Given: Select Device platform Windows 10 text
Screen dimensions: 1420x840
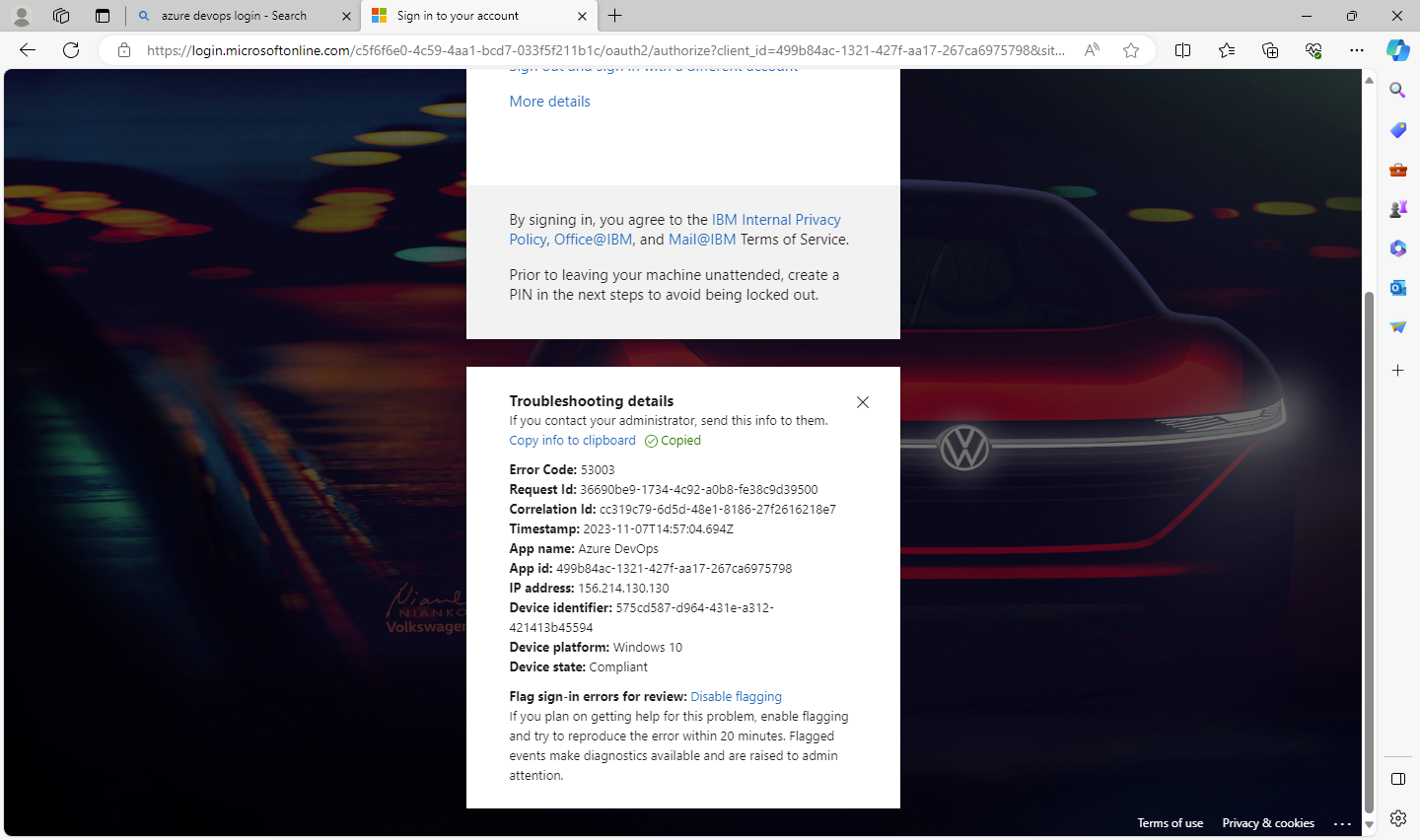Looking at the screenshot, I should click(x=648, y=648).
